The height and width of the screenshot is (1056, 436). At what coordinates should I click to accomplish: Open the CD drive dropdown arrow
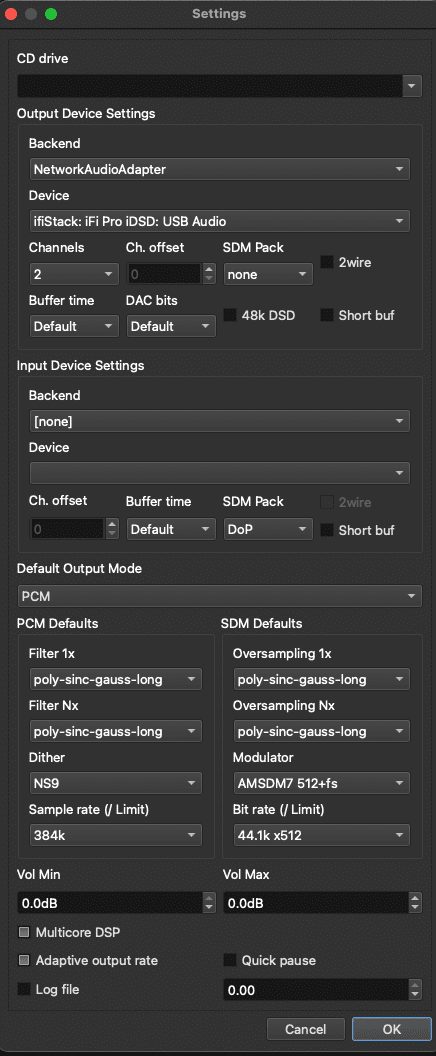coord(412,86)
